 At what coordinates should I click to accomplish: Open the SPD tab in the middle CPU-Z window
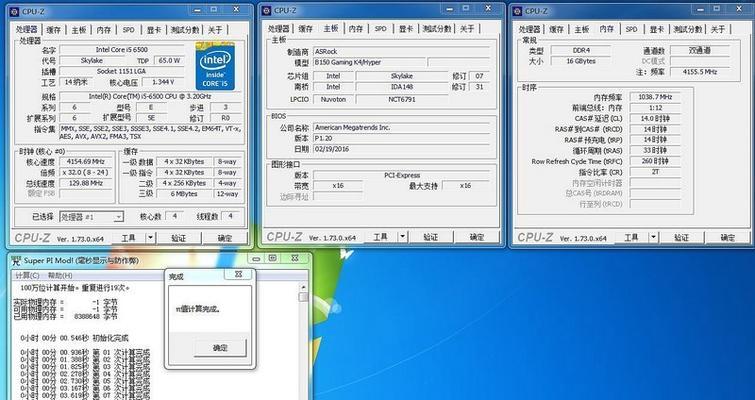pos(380,29)
